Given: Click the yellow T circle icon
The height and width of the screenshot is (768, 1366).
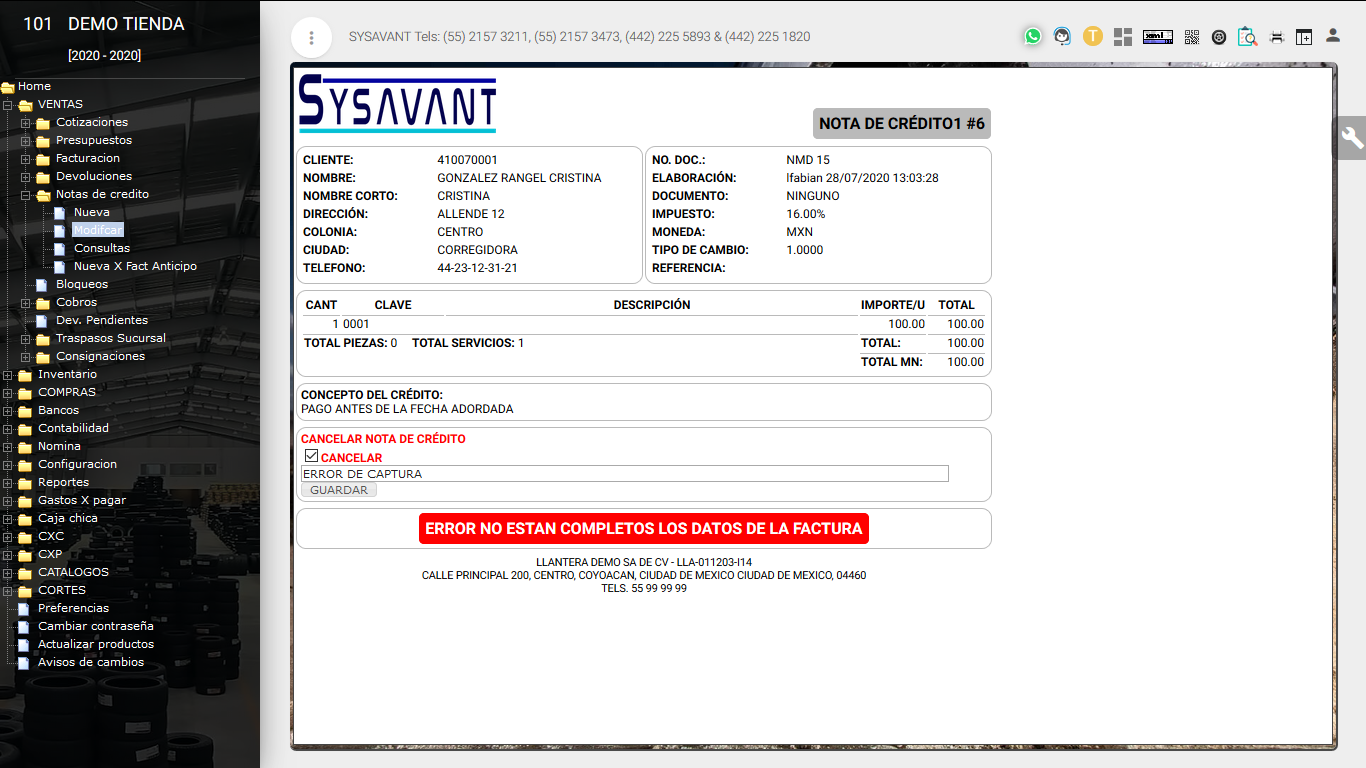Looking at the screenshot, I should point(1092,37).
